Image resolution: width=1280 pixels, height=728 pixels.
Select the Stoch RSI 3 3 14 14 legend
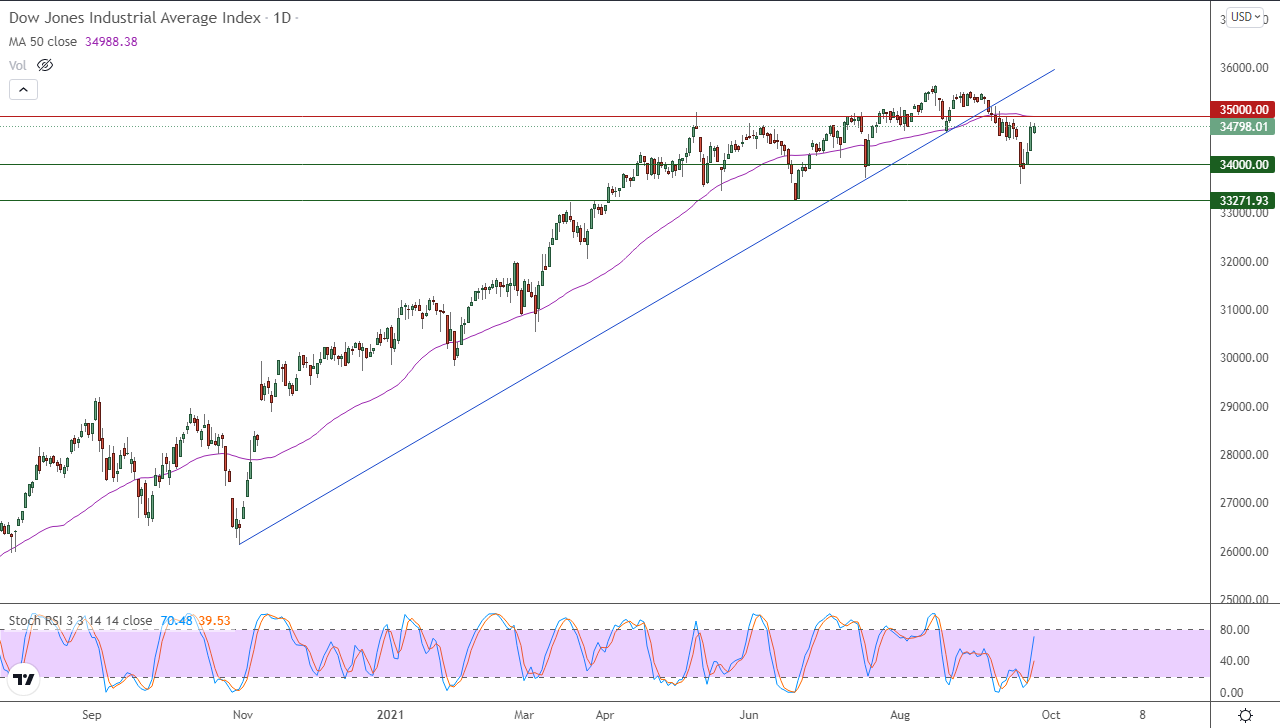[80, 620]
